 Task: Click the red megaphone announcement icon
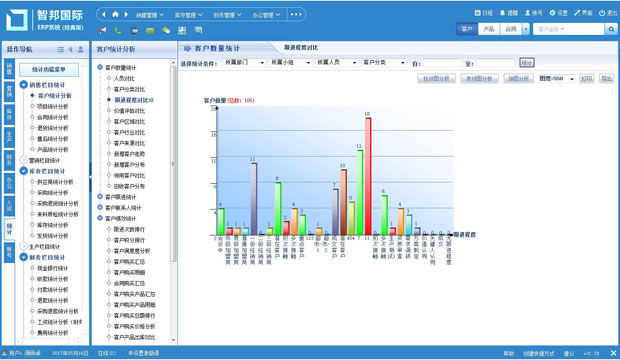(x=102, y=30)
